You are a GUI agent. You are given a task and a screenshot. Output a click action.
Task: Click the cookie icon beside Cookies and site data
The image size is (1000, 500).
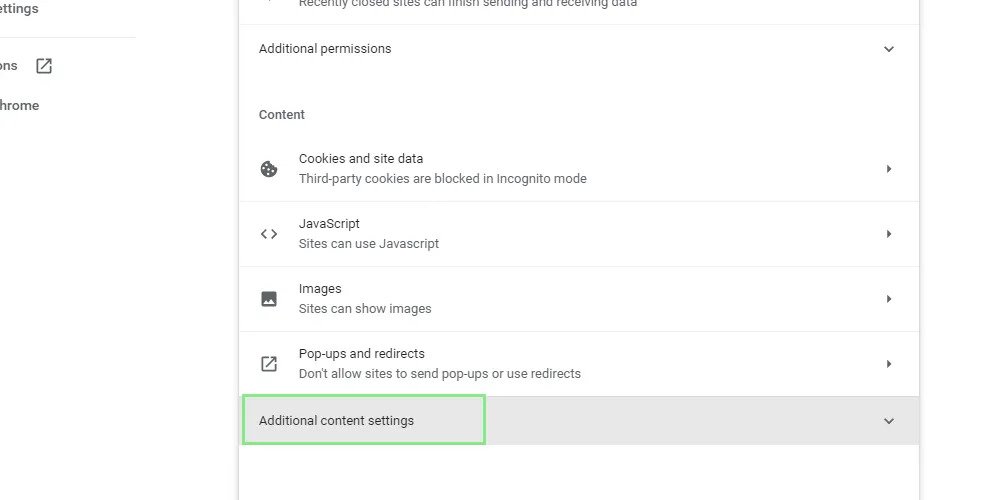click(269, 169)
